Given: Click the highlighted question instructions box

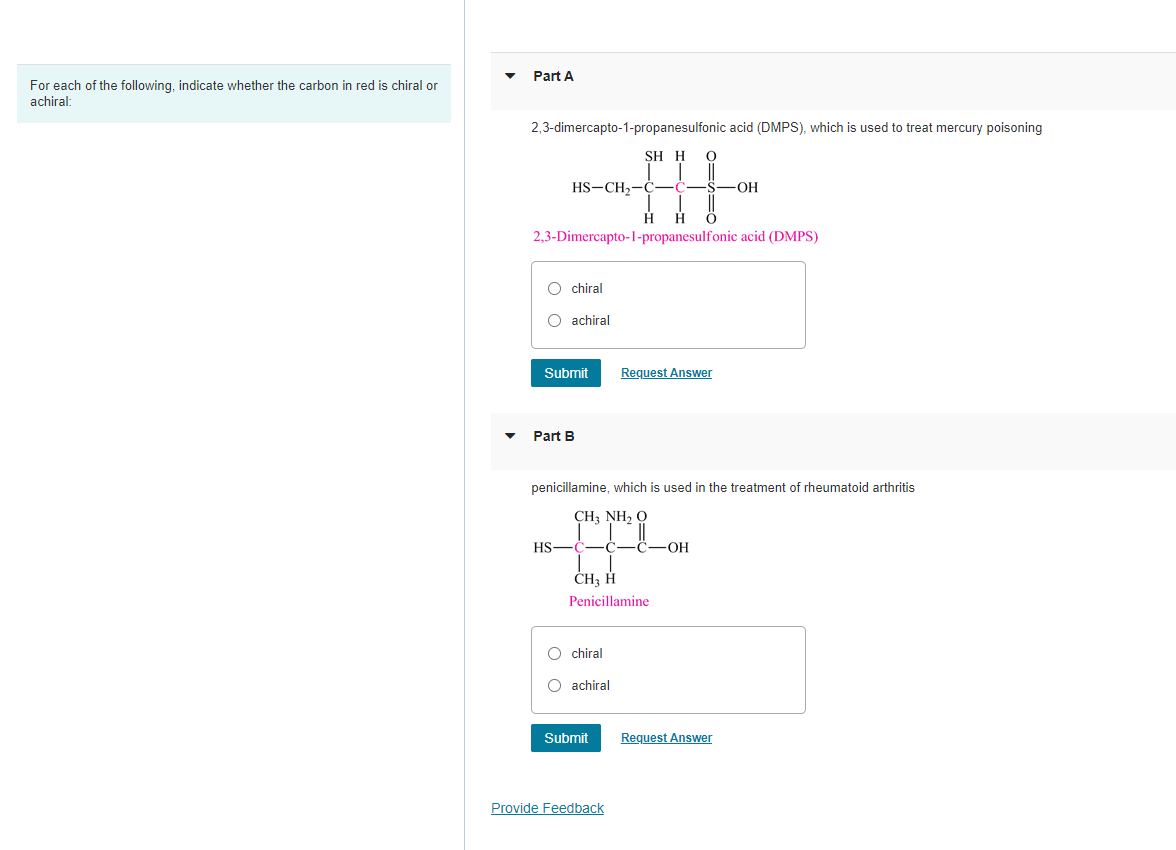Looking at the screenshot, I should pos(233,93).
